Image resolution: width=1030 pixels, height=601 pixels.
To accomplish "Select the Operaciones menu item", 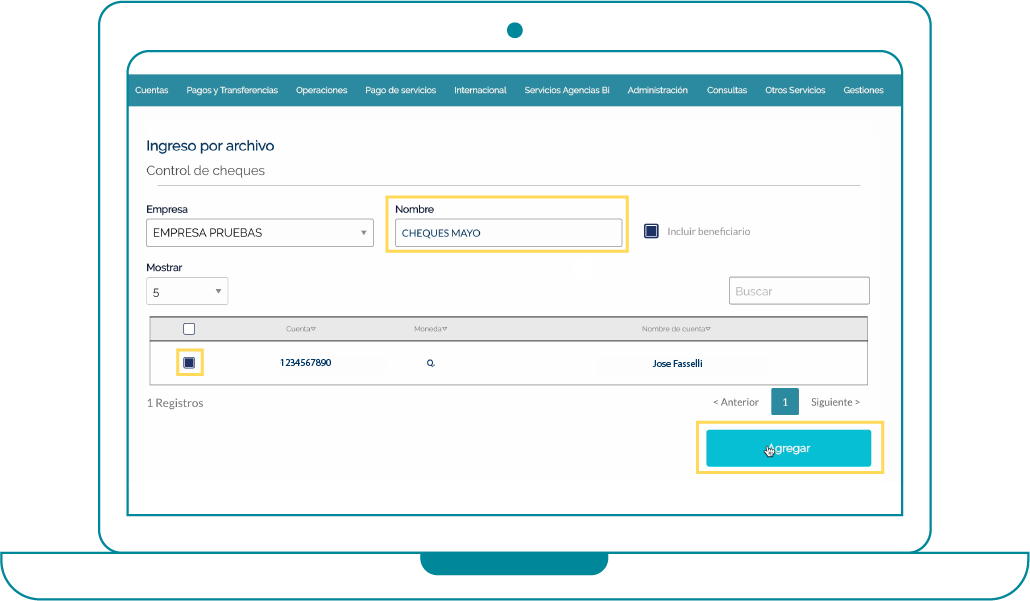I will pyautogui.click(x=321, y=90).
